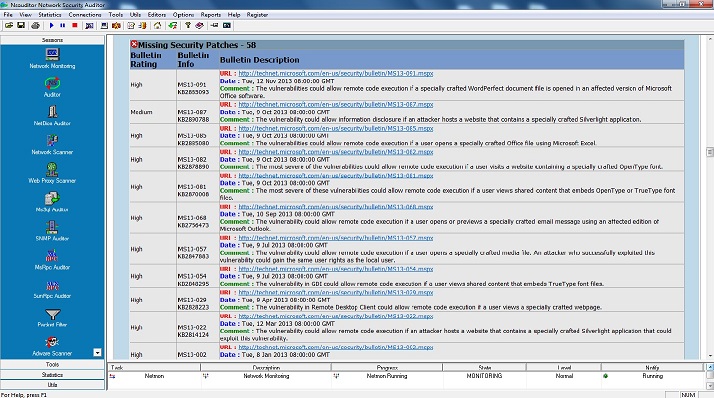
Task: Click the report scrollbar down arrow
Action: click(x=709, y=356)
